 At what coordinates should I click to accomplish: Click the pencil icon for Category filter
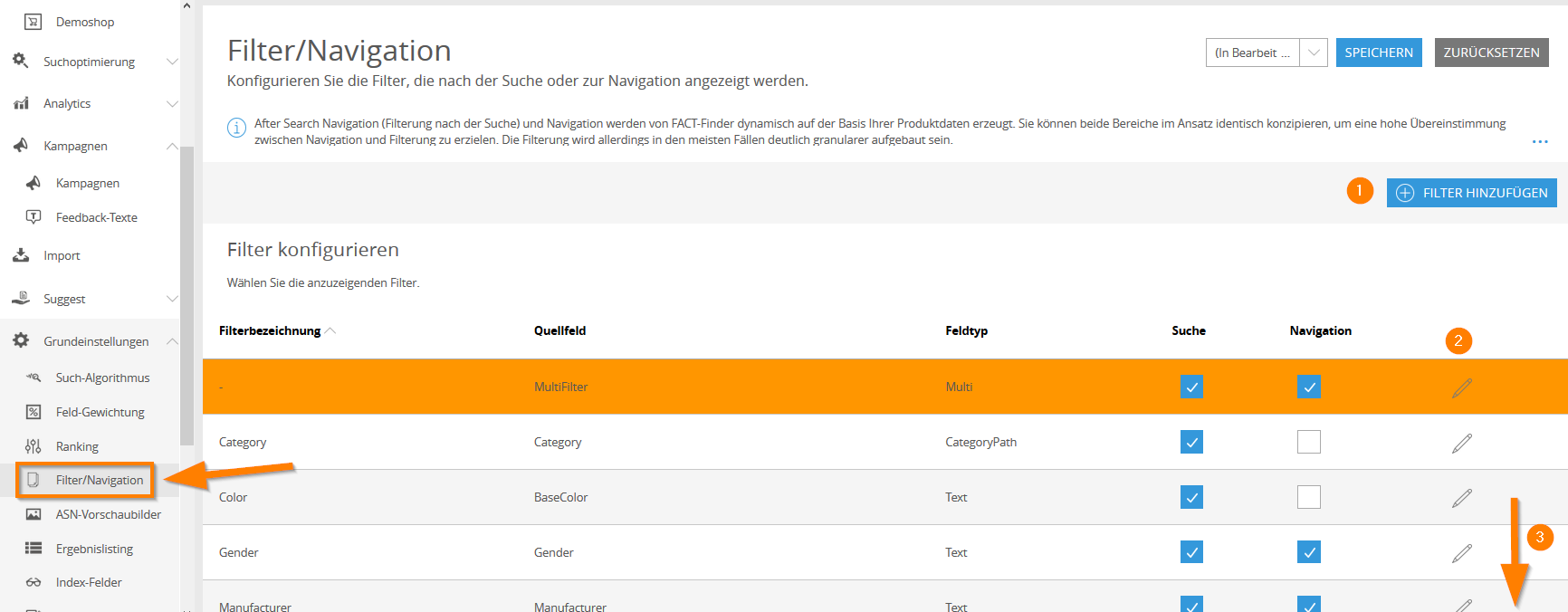click(1462, 443)
